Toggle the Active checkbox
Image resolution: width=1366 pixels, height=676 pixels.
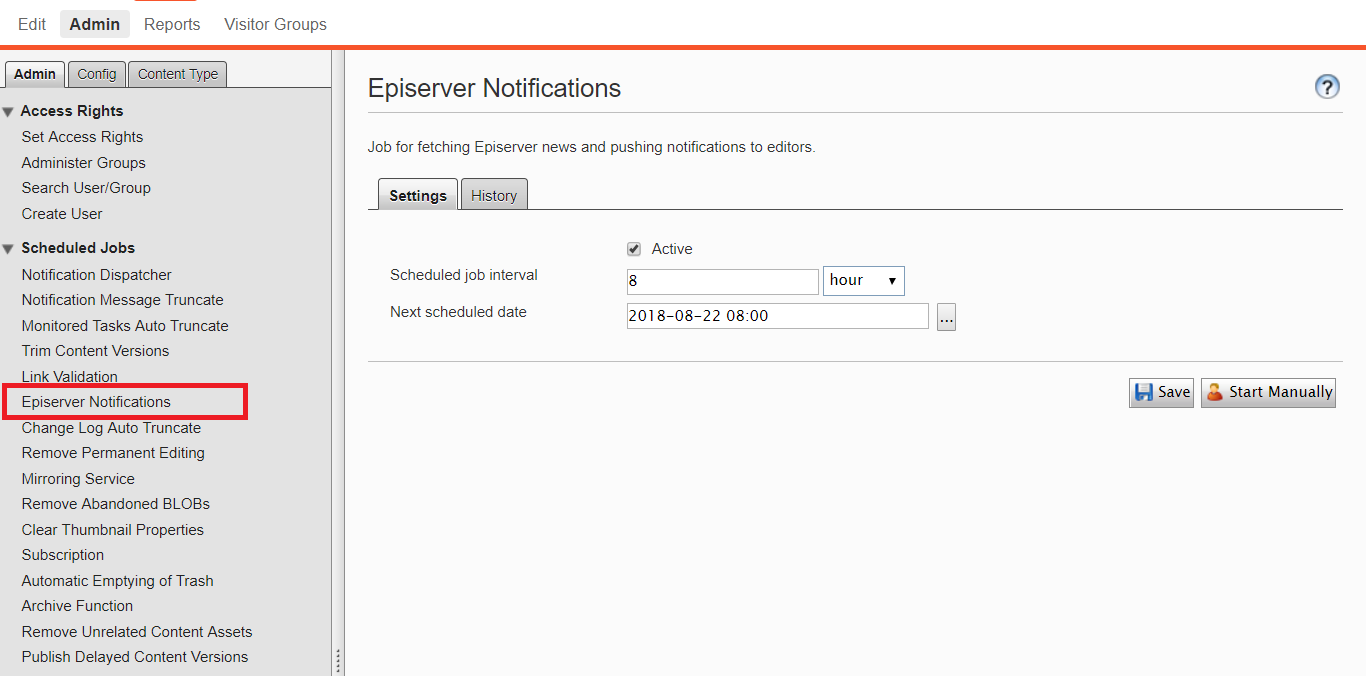click(x=634, y=249)
